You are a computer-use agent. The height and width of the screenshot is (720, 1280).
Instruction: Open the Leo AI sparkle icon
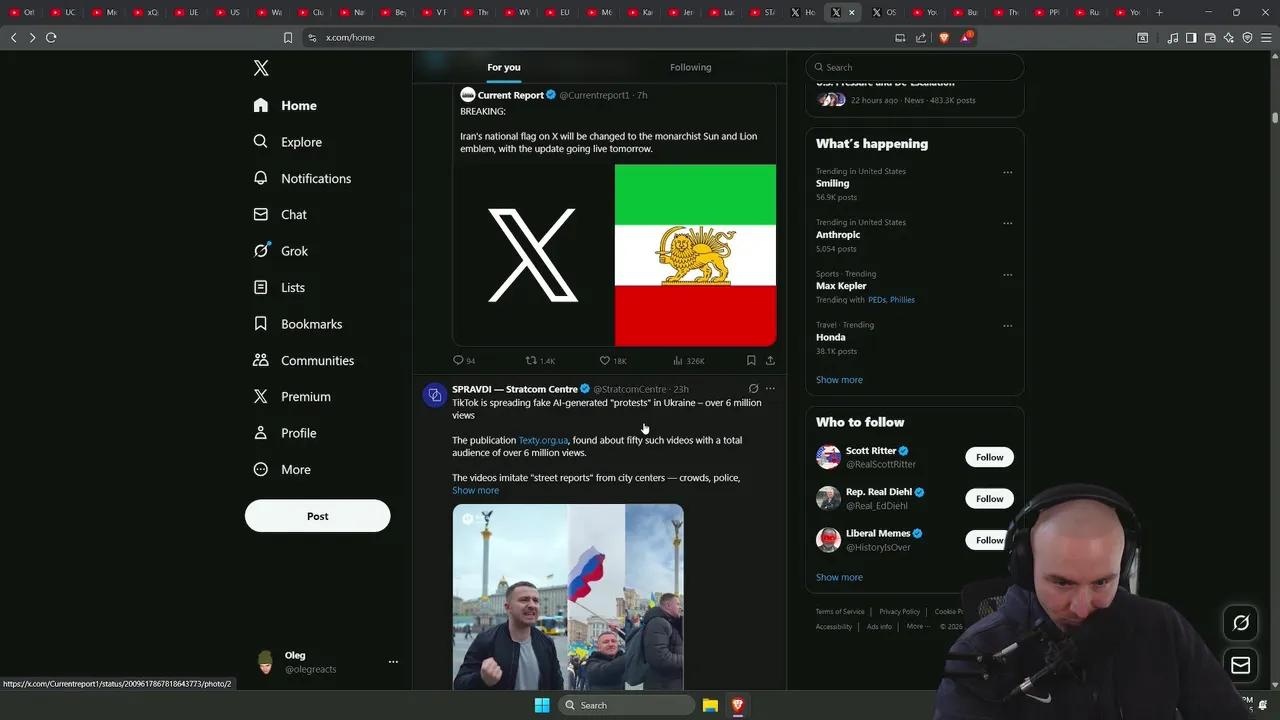pos(1229,38)
